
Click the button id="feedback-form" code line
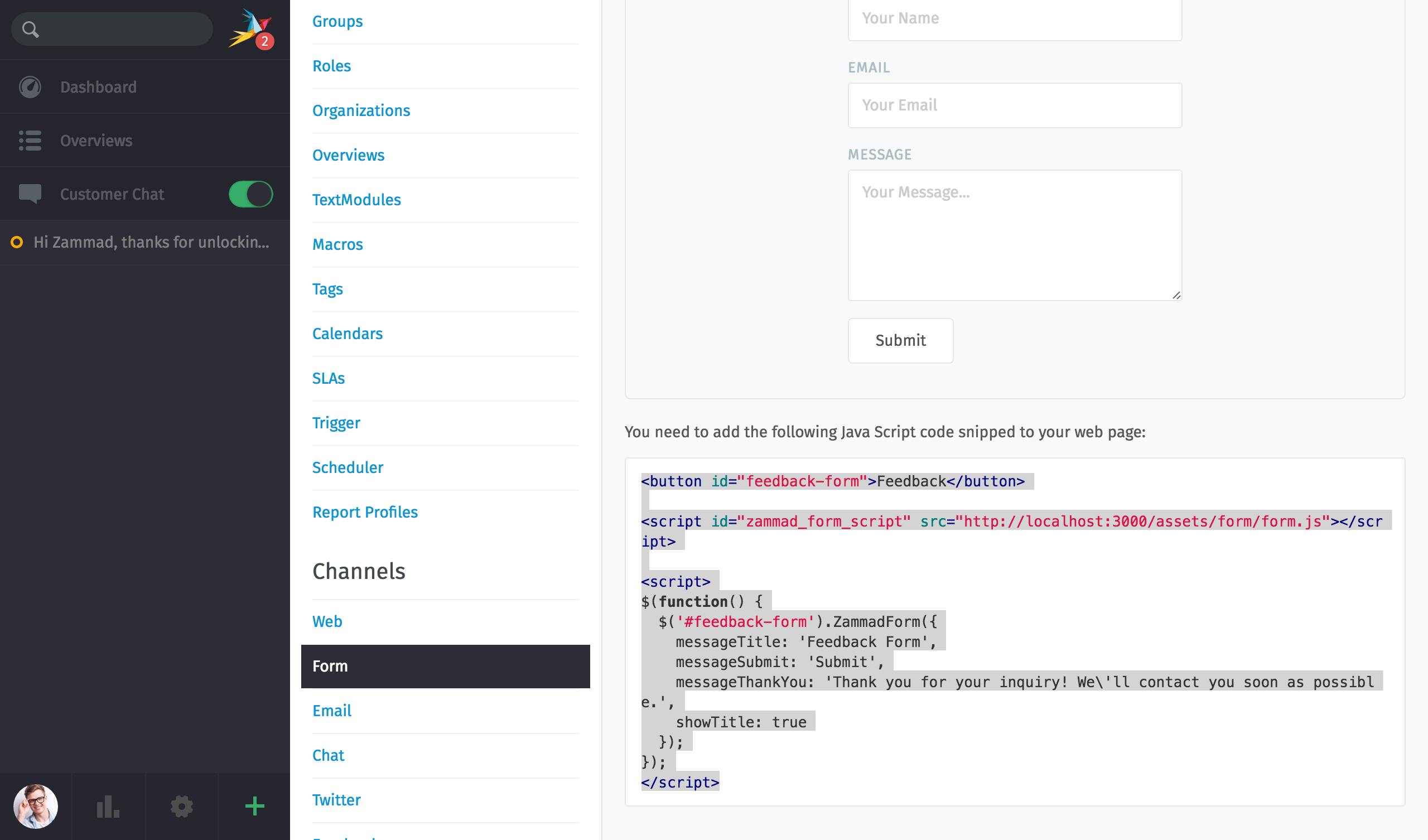click(833, 481)
